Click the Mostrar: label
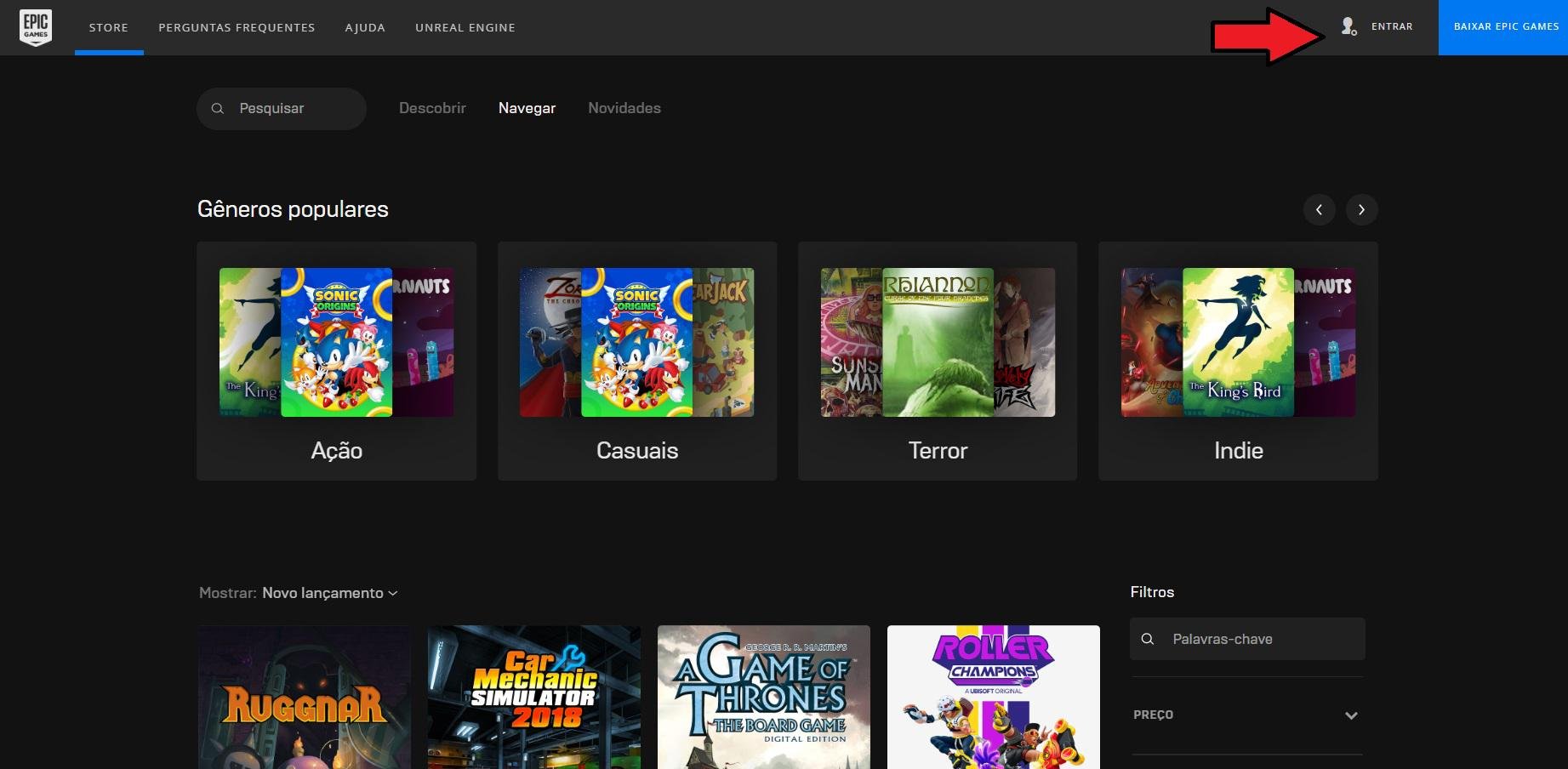The height and width of the screenshot is (769, 1568). (x=227, y=593)
